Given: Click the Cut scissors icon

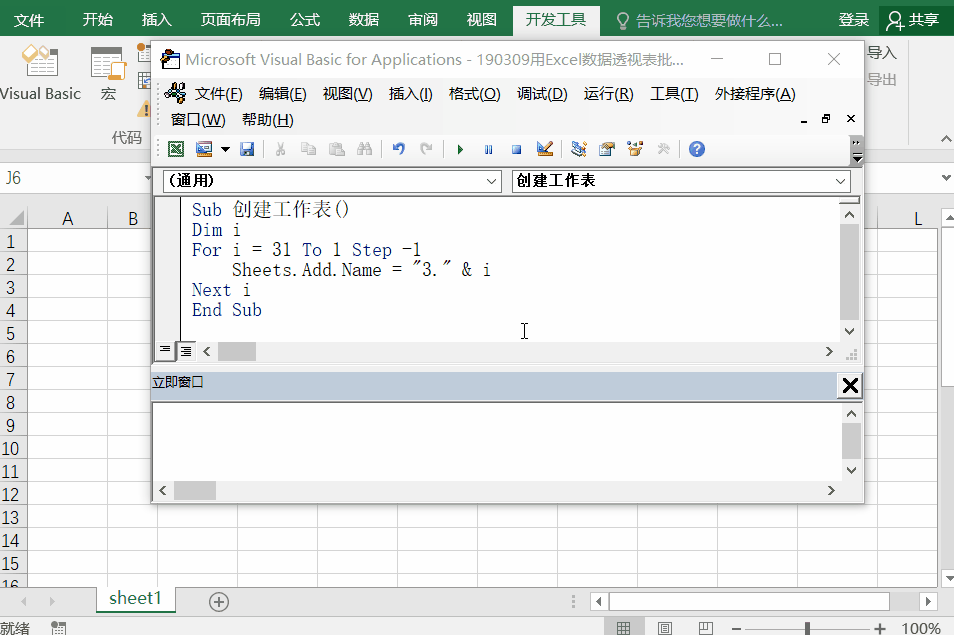Looking at the screenshot, I should 280,149.
